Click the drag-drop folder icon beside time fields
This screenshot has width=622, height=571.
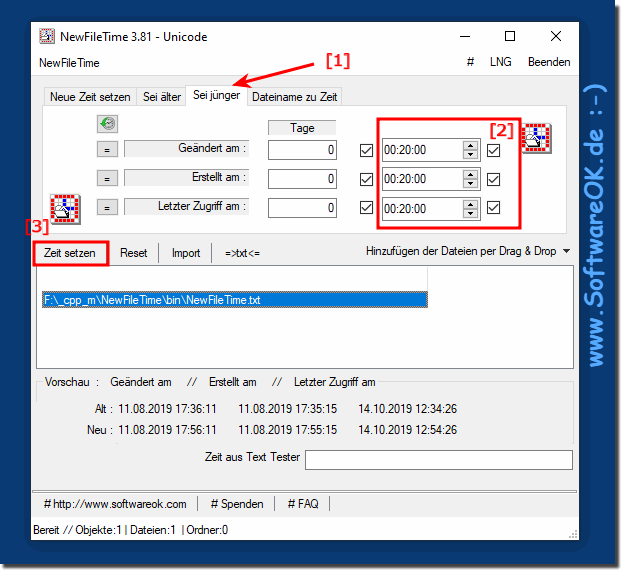point(536,138)
